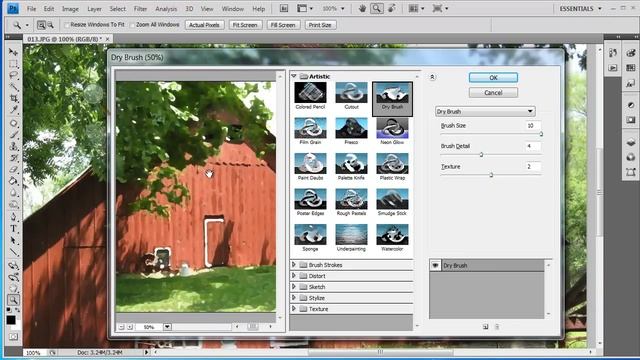Viewport: 640px width, 360px height.
Task: Select the Crop tool
Action: point(13,98)
